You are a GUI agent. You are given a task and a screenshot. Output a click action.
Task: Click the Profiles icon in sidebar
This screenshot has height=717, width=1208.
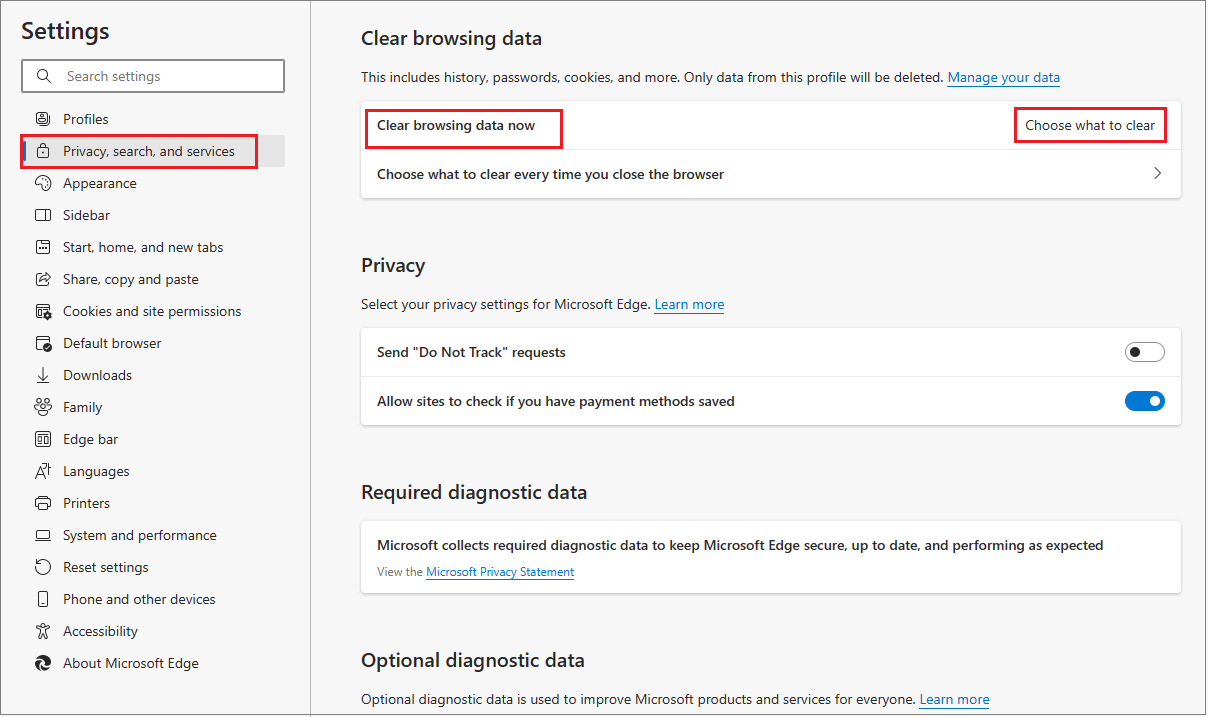point(43,119)
